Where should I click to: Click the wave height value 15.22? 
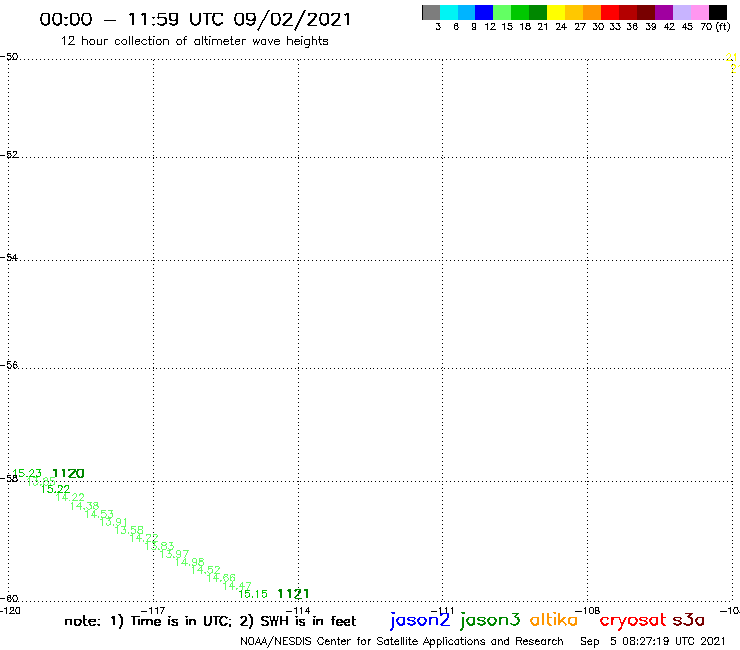click(55, 489)
